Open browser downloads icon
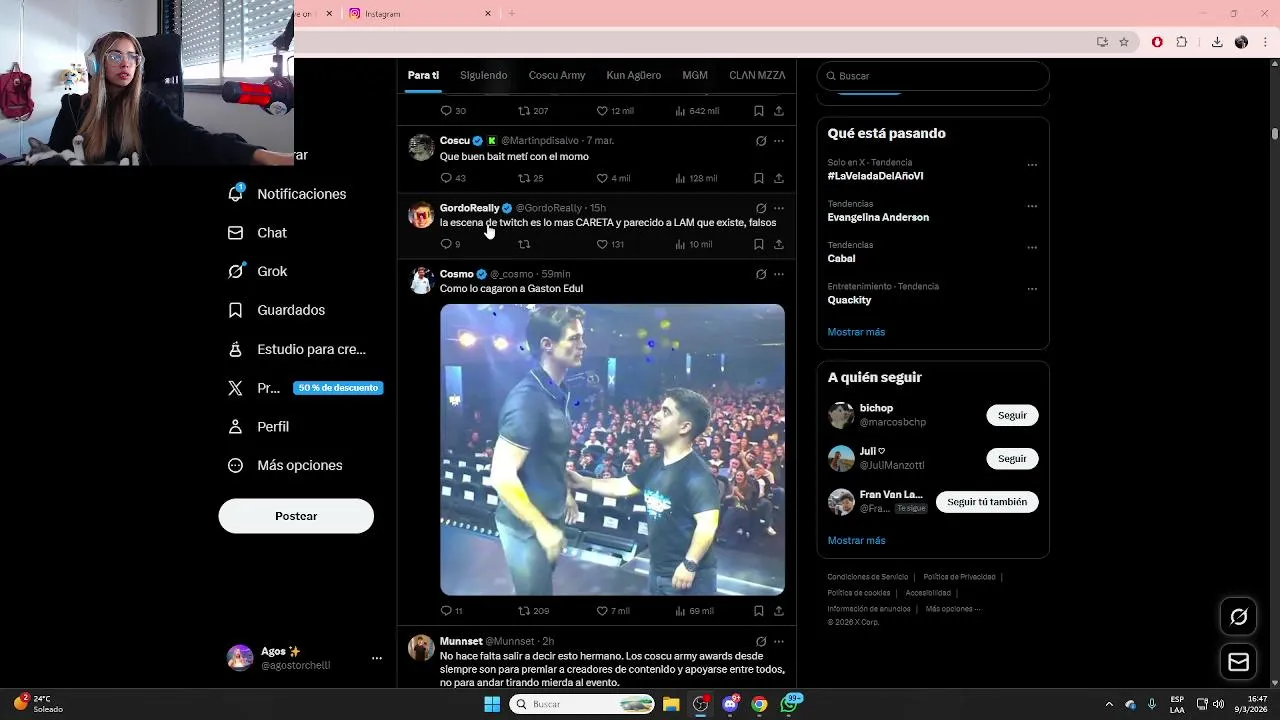 coord(1217,42)
